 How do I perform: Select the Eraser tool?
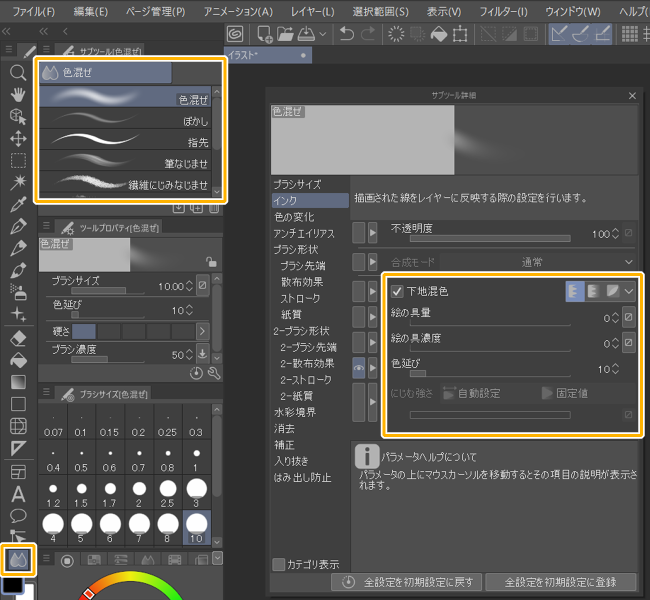click(18, 338)
